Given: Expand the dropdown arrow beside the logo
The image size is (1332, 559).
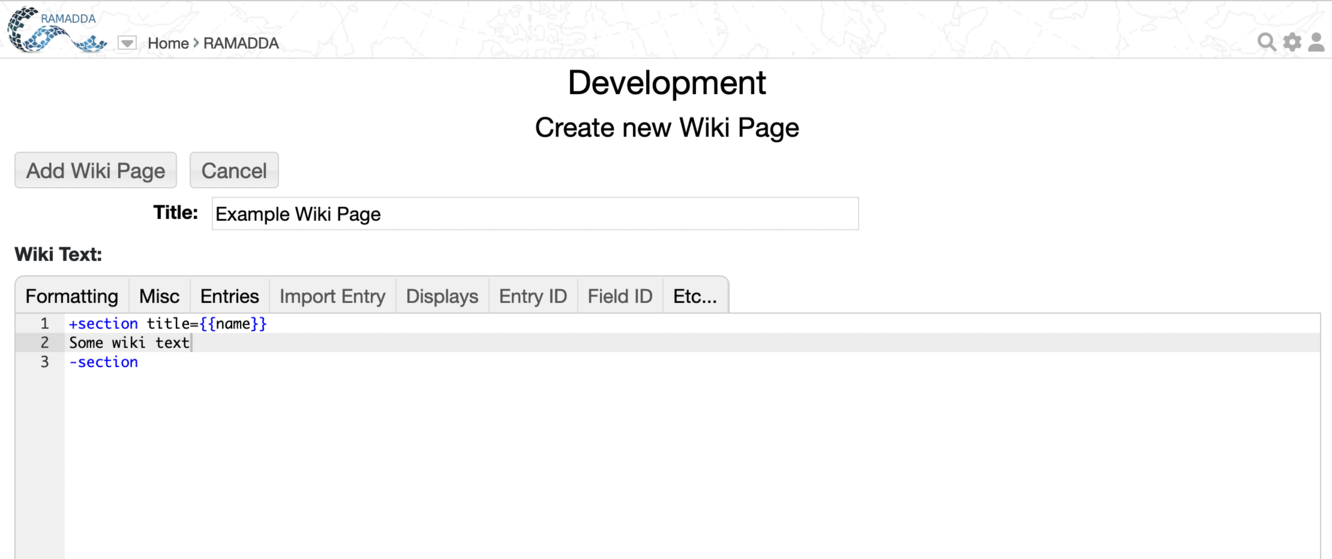Looking at the screenshot, I should click(127, 43).
